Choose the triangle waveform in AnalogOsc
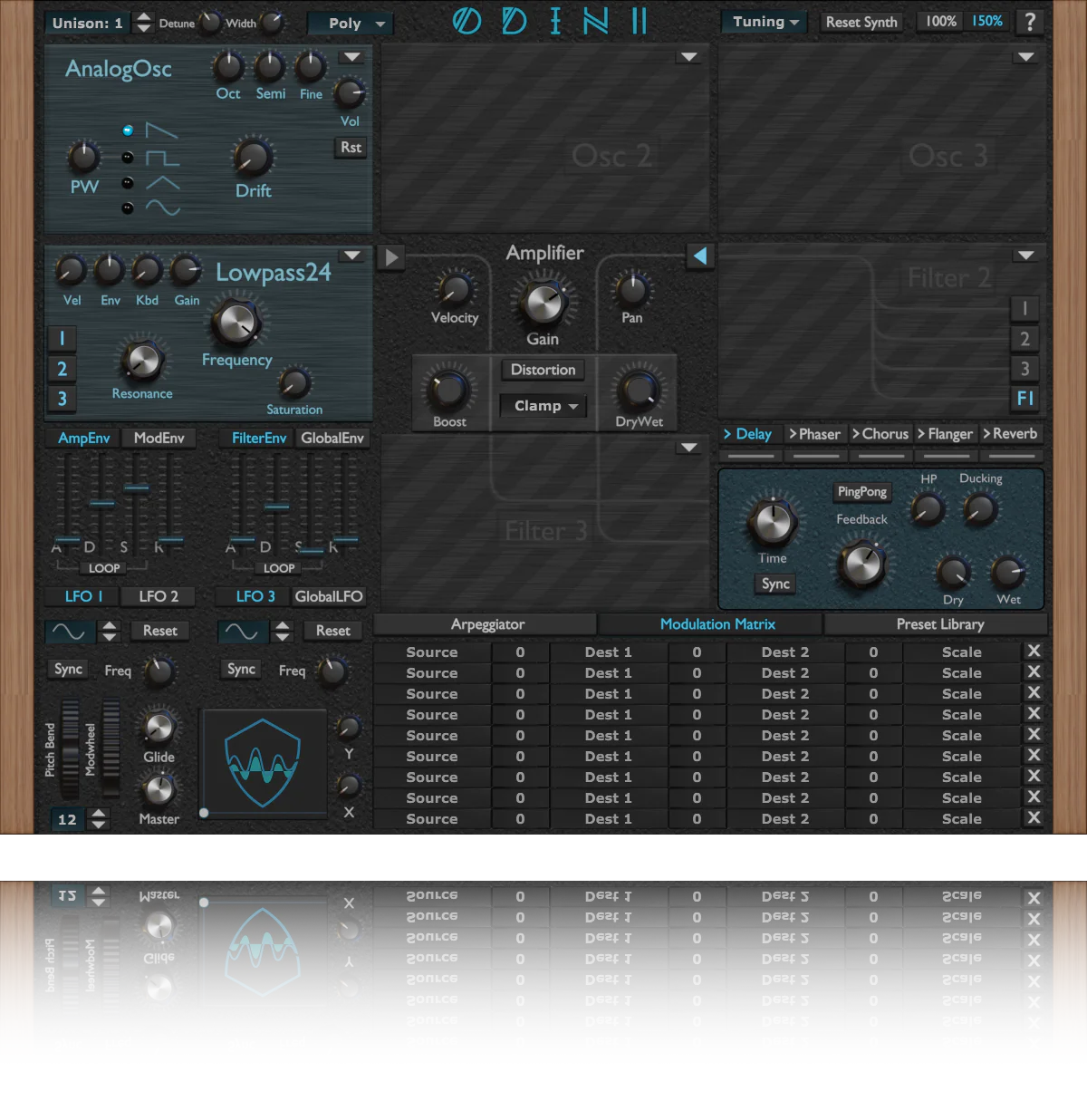 pyautogui.click(x=128, y=183)
